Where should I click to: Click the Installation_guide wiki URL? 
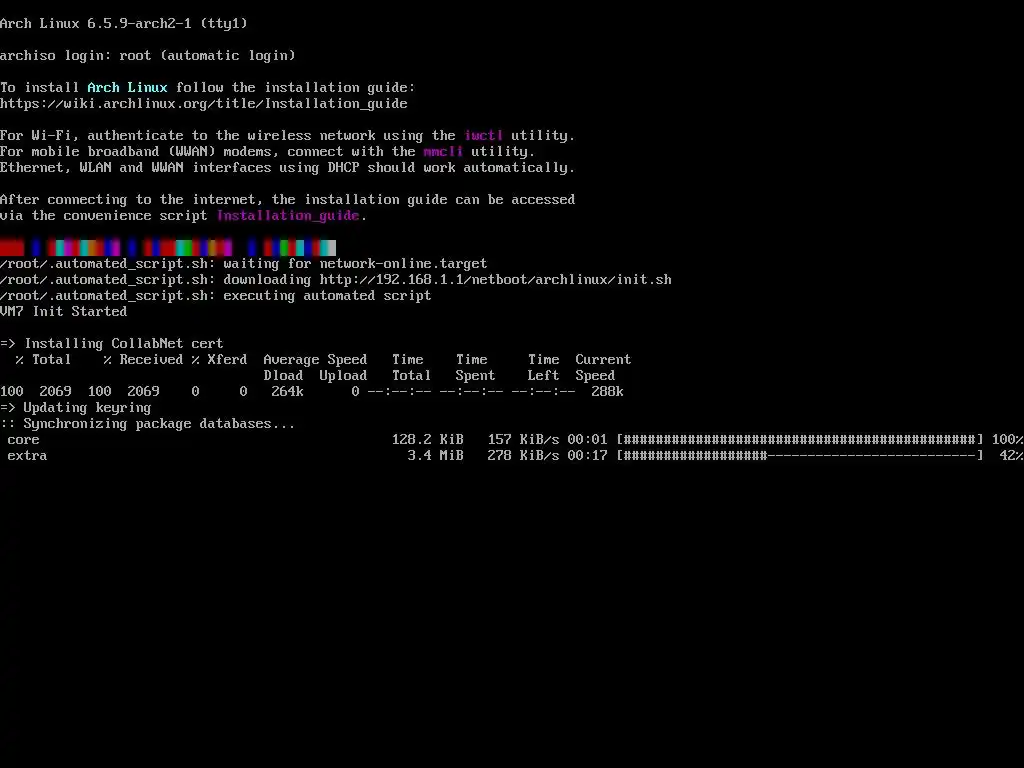click(x=204, y=104)
